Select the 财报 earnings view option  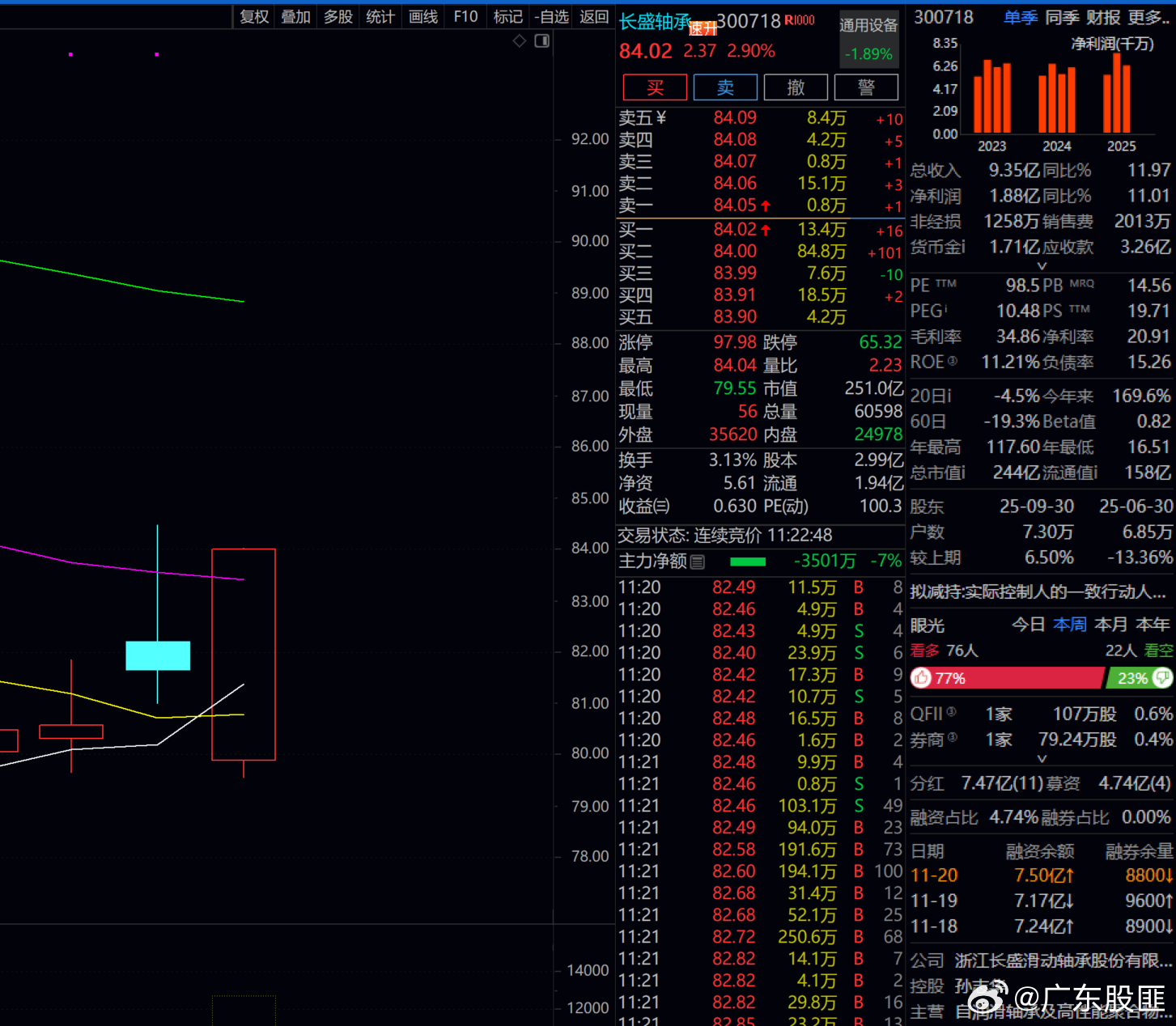1103,17
